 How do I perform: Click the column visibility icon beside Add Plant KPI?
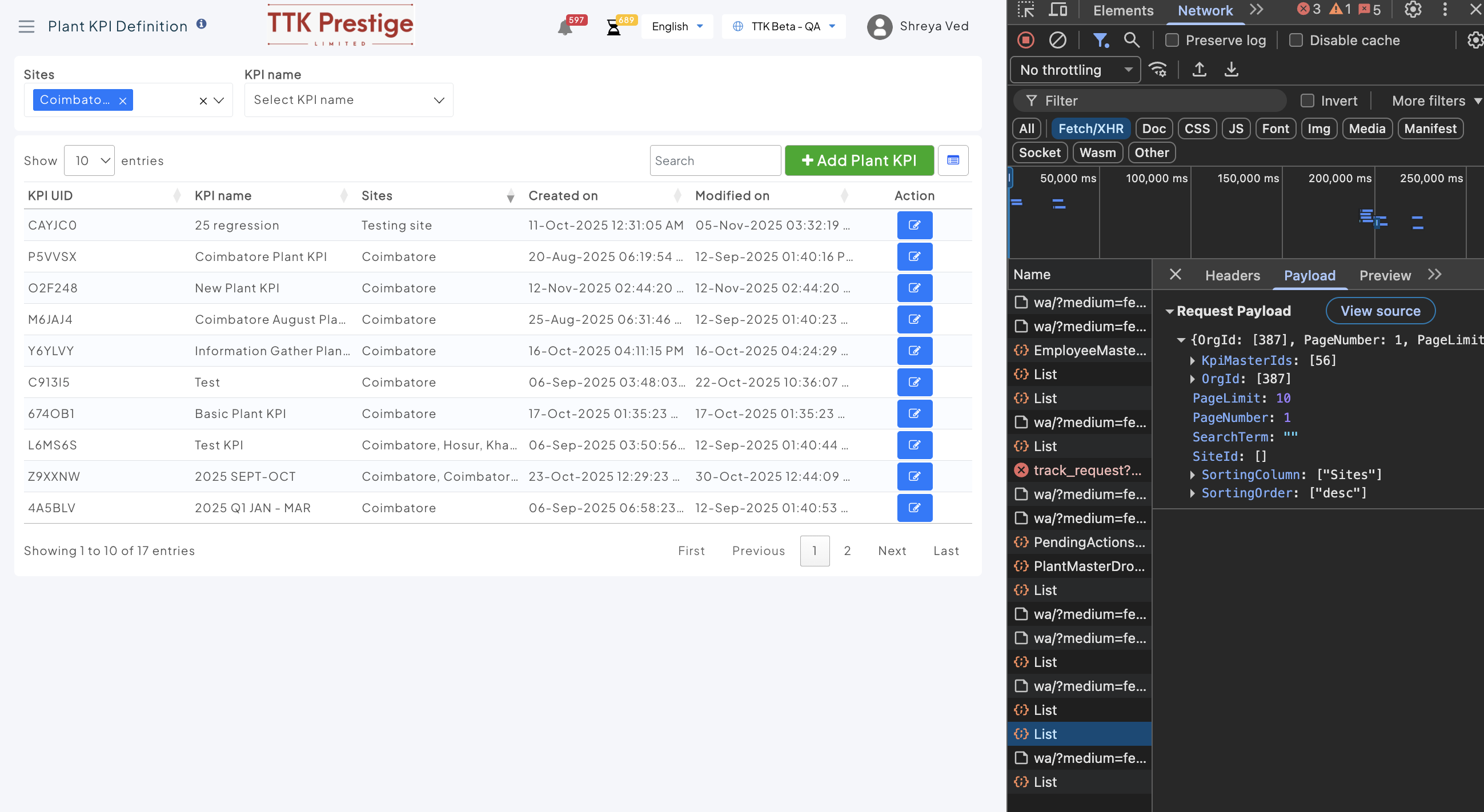click(x=953, y=160)
